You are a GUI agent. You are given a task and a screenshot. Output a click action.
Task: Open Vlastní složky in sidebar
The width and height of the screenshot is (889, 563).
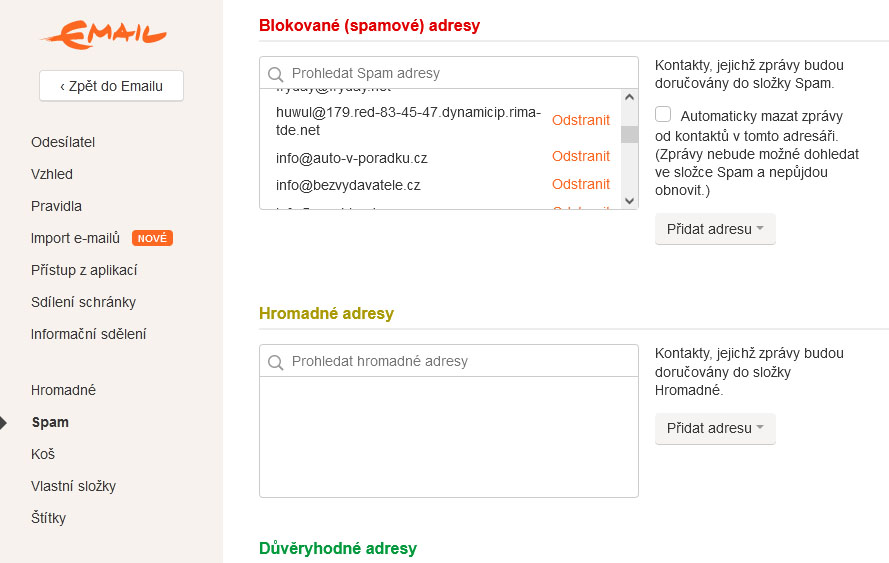[73, 486]
